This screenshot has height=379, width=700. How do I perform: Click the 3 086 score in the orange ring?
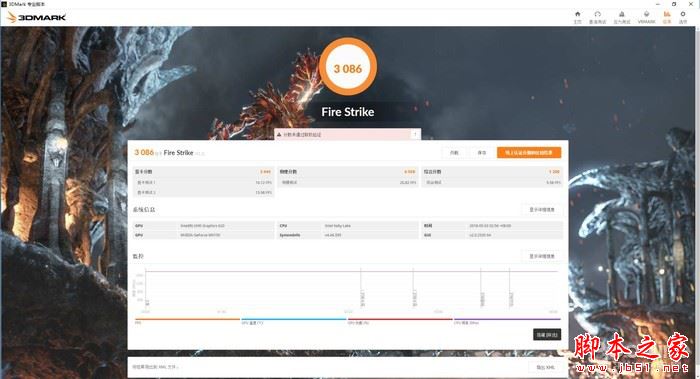[348, 69]
